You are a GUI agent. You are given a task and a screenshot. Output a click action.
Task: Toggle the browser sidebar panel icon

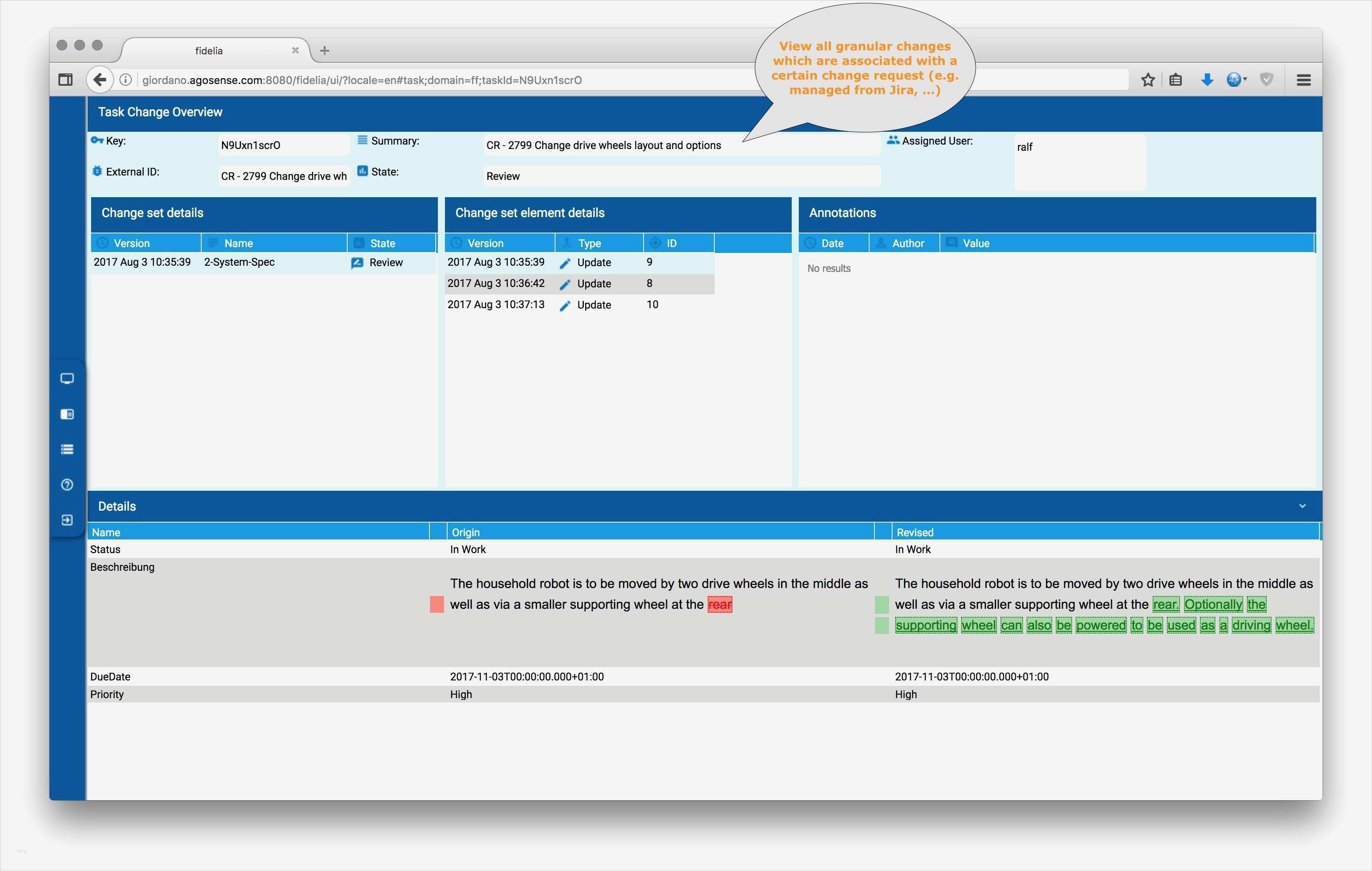[x=65, y=80]
